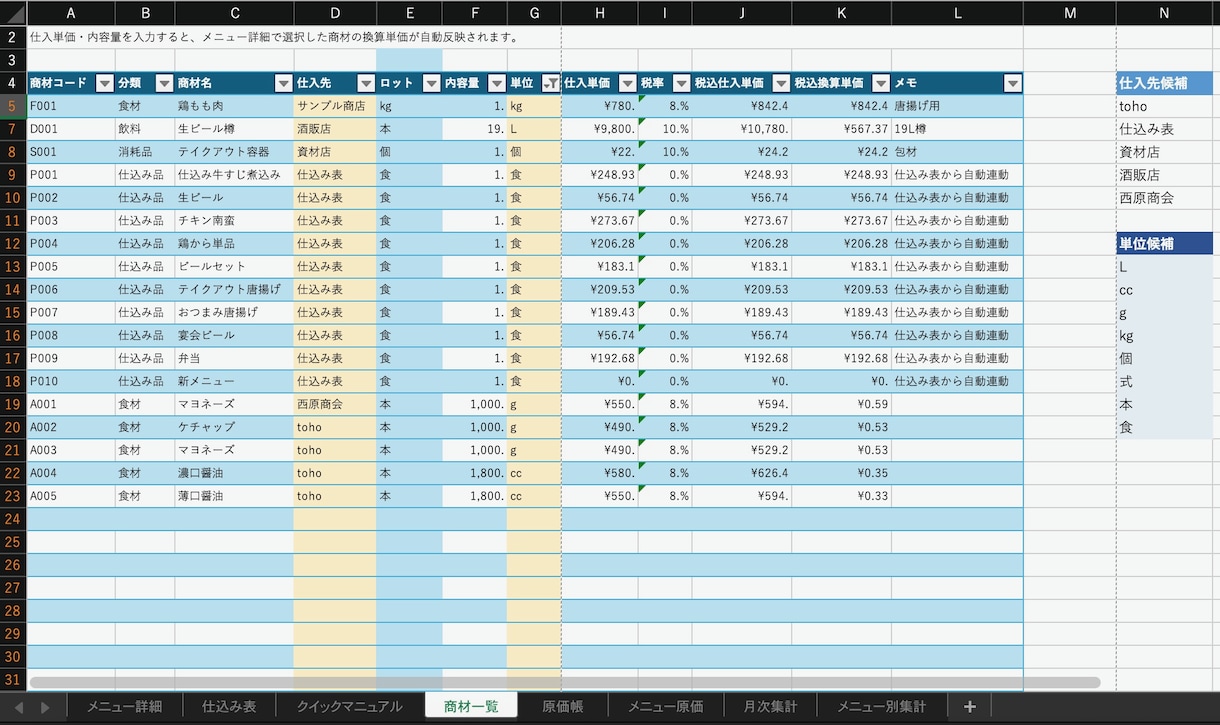Open the 税率 filter dropdown
The image size is (1220, 725).
coord(681,84)
